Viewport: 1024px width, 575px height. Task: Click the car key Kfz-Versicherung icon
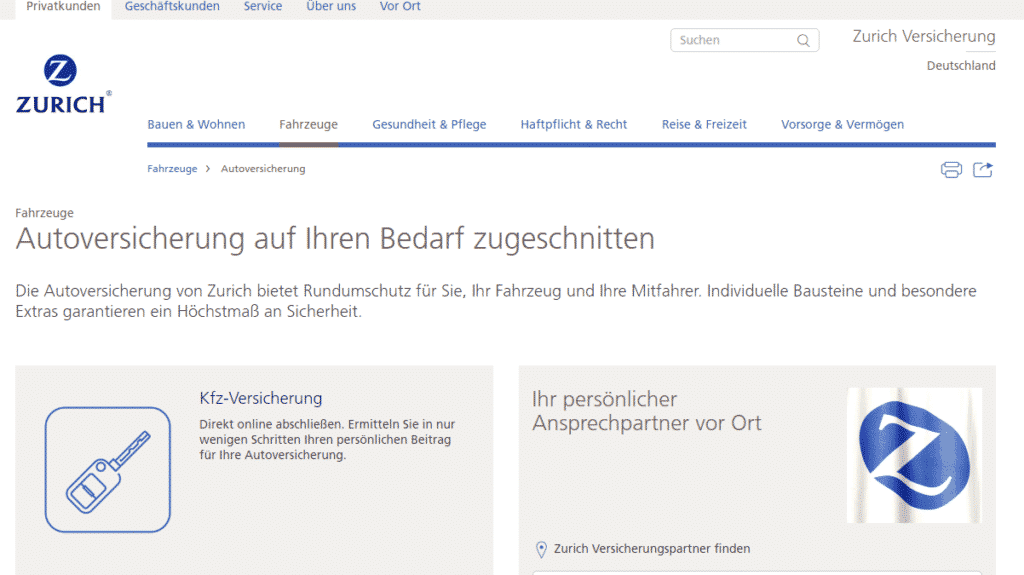coord(108,470)
